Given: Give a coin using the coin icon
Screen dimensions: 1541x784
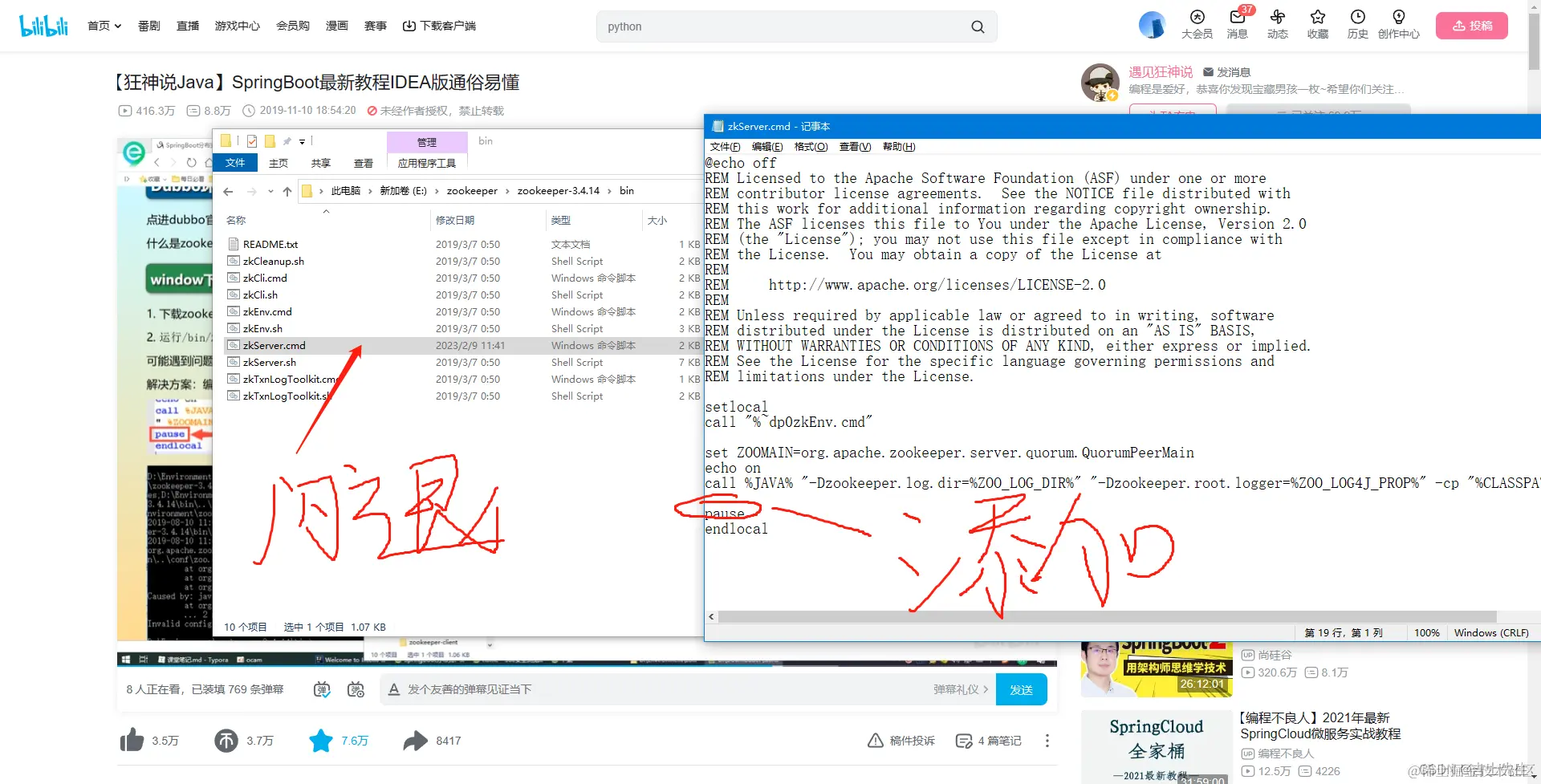Looking at the screenshot, I should point(226,740).
